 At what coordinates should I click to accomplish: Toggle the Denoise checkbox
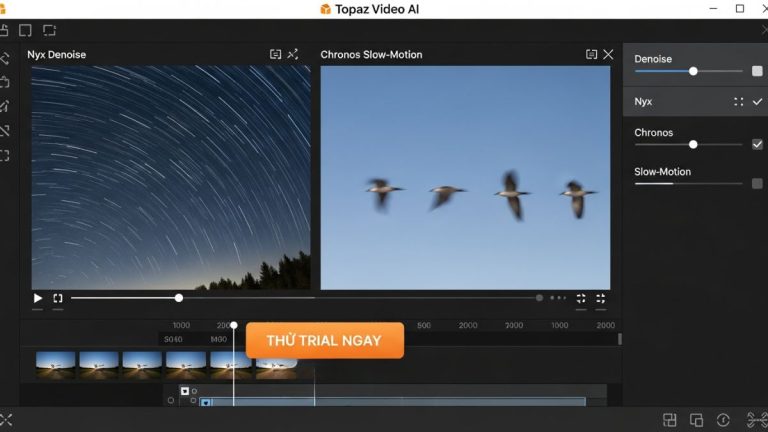[x=757, y=71]
